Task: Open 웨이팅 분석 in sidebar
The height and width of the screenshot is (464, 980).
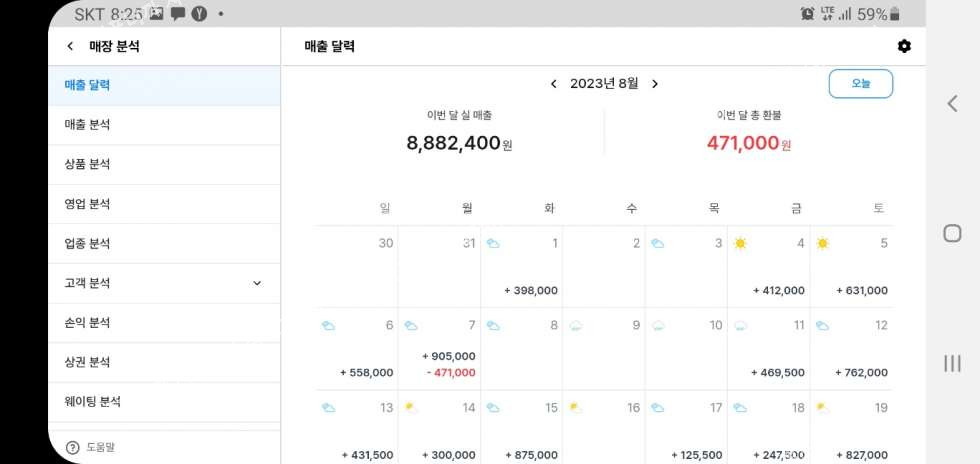Action: pyautogui.click(x=92, y=402)
